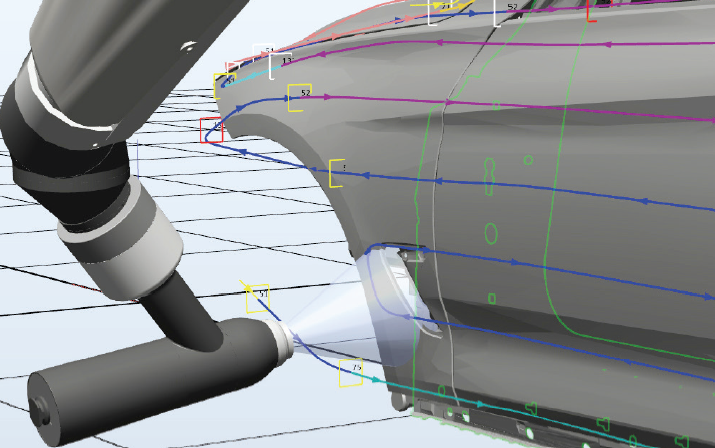This screenshot has width=715, height=448.
Task: Pick yellow marker 52 on purple path
Action: (x=300, y=98)
